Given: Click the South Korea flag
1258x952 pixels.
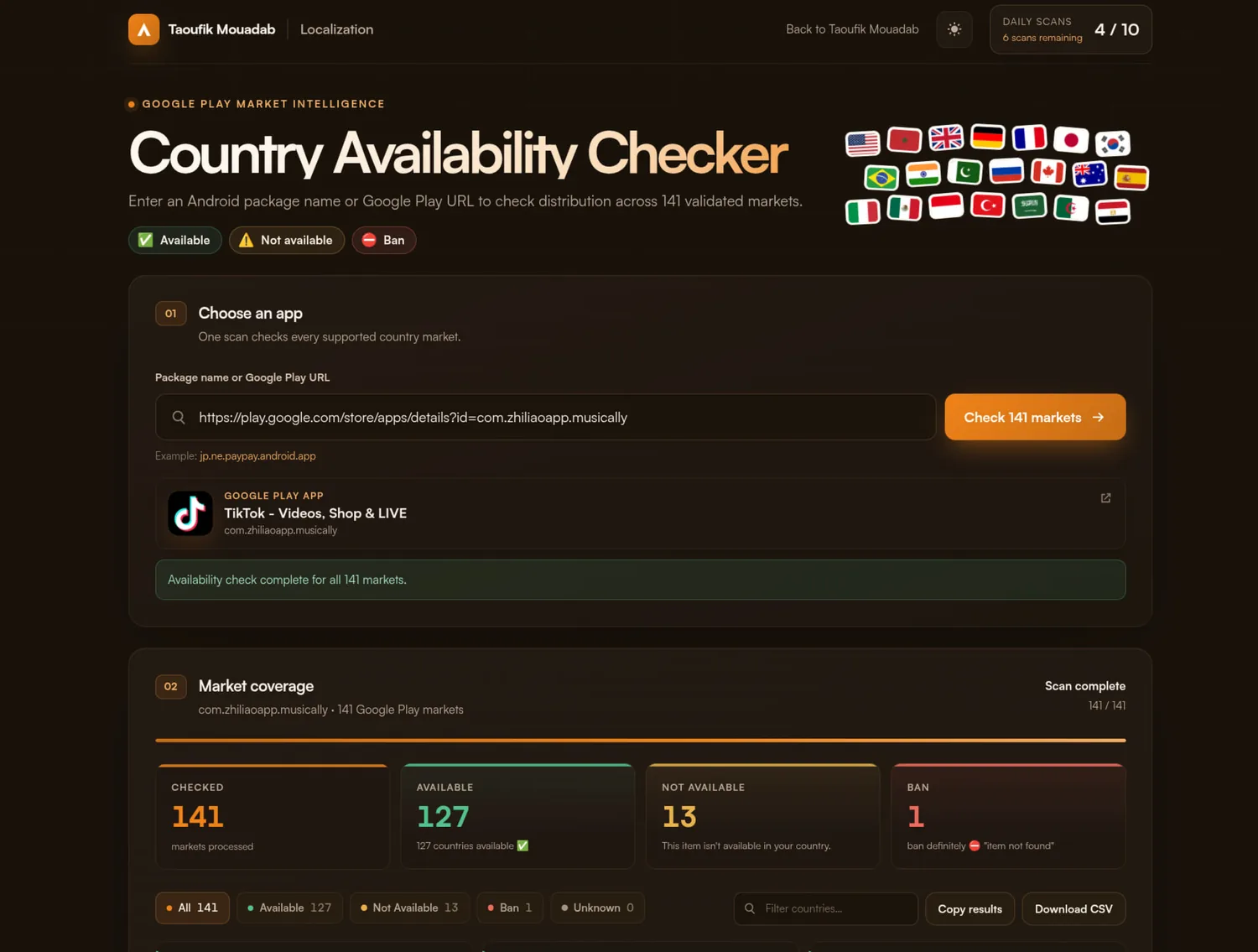Looking at the screenshot, I should coord(1113,143).
